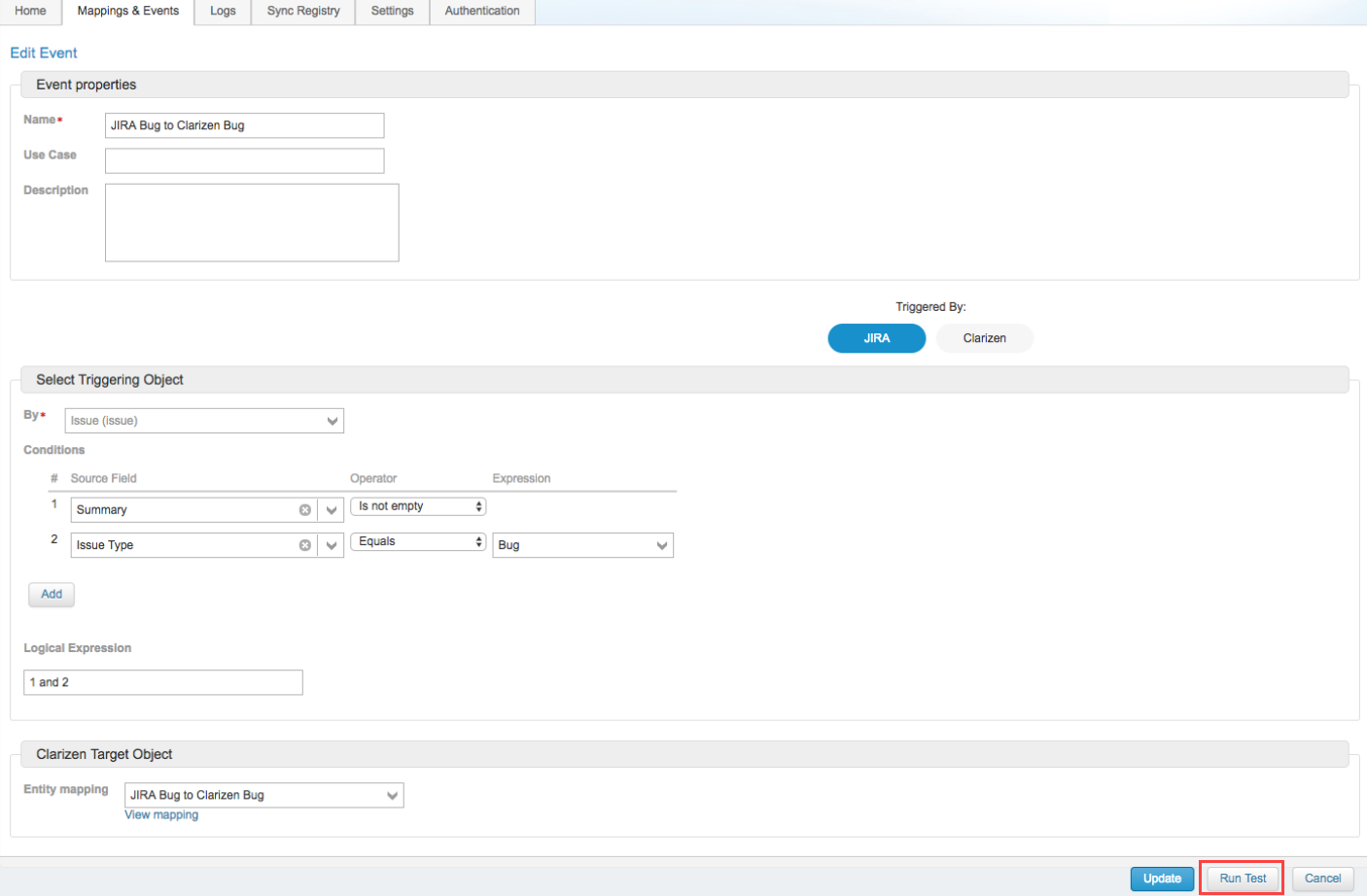This screenshot has width=1367, height=896.
Task: Switch to the Logs tab
Action: pyautogui.click(x=223, y=12)
